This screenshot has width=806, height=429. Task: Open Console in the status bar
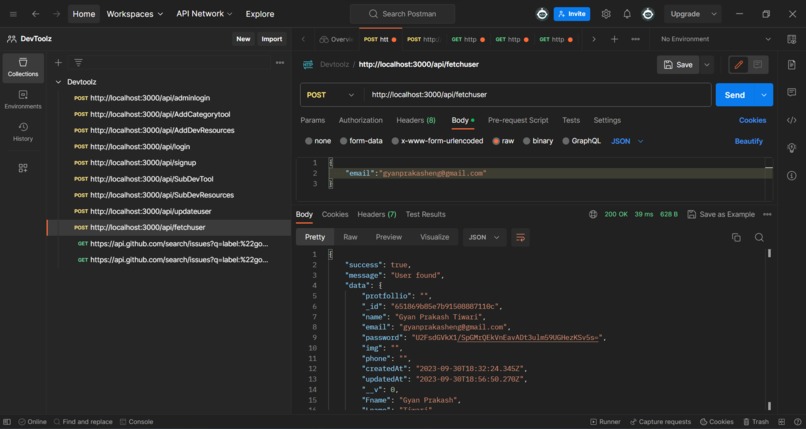136,422
